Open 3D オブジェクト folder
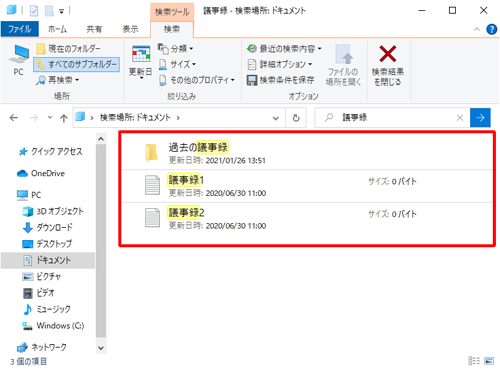 pos(53,211)
